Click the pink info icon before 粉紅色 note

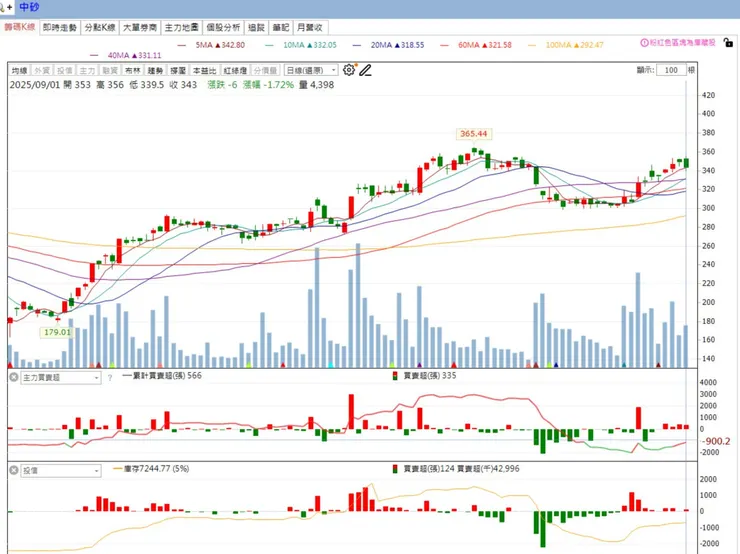[x=644, y=42]
